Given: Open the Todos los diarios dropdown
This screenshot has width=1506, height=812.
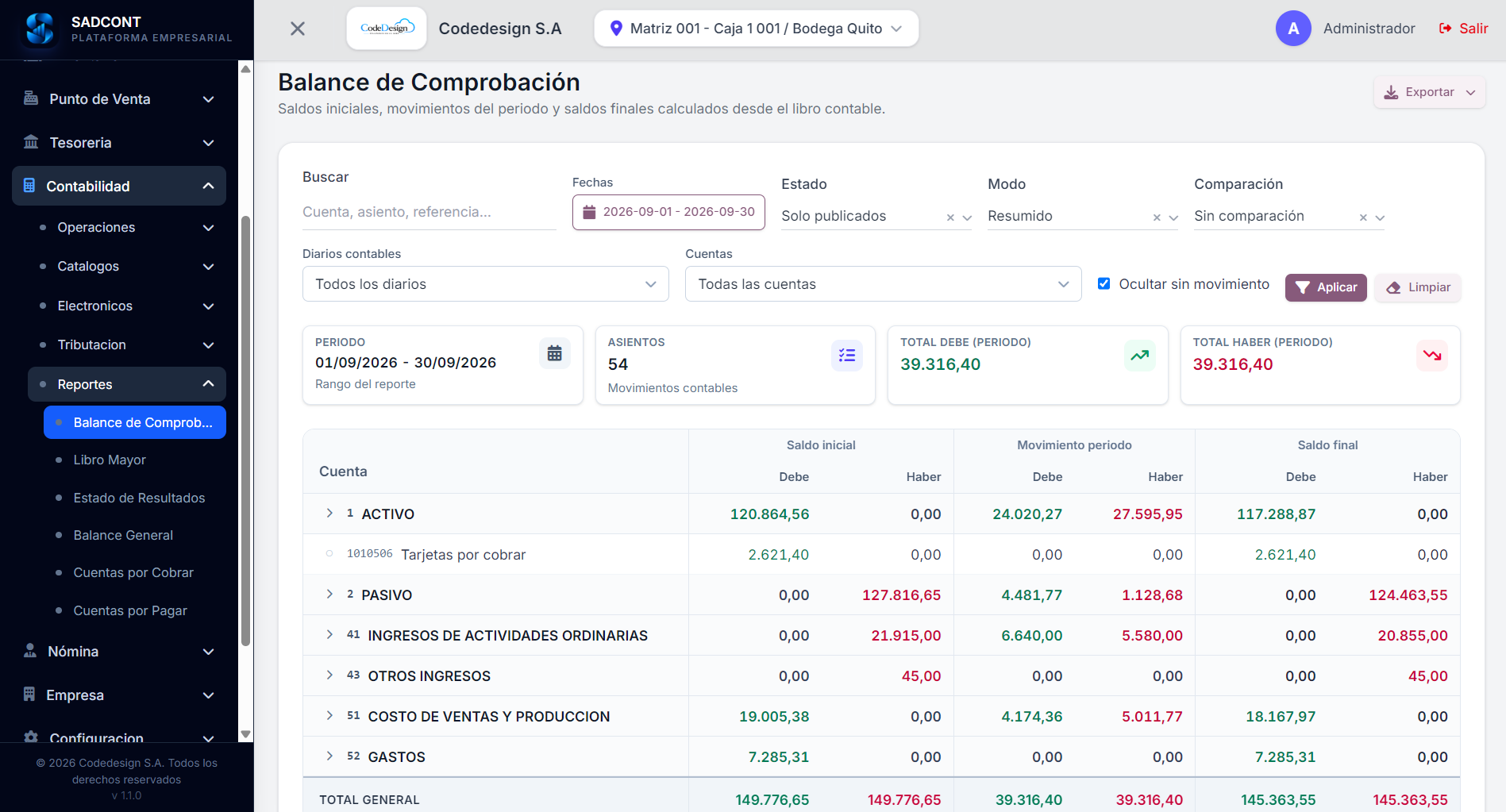Looking at the screenshot, I should (x=485, y=284).
